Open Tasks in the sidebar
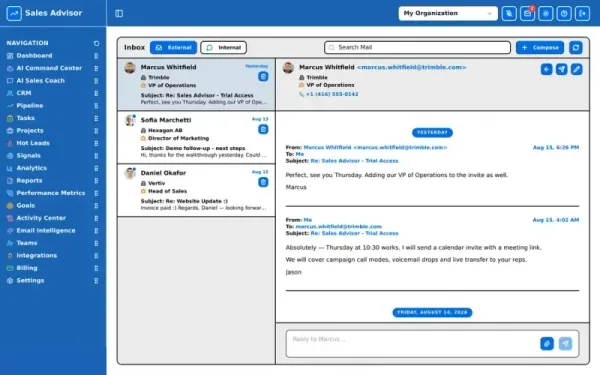Screen dimensions: 600x375 (25, 118)
